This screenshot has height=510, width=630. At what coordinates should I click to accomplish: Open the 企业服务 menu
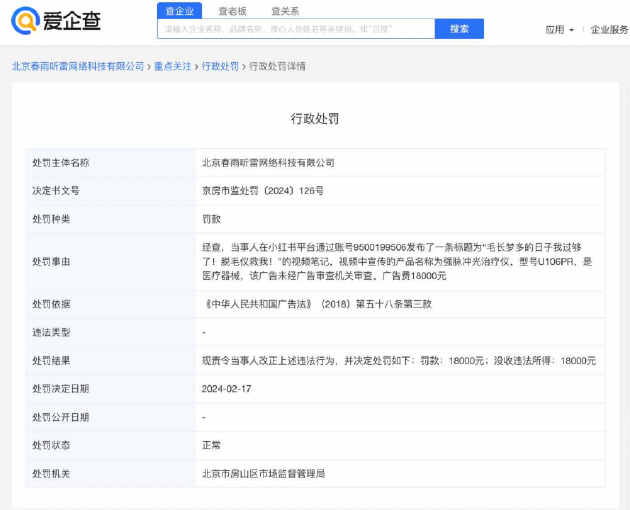tap(609, 30)
